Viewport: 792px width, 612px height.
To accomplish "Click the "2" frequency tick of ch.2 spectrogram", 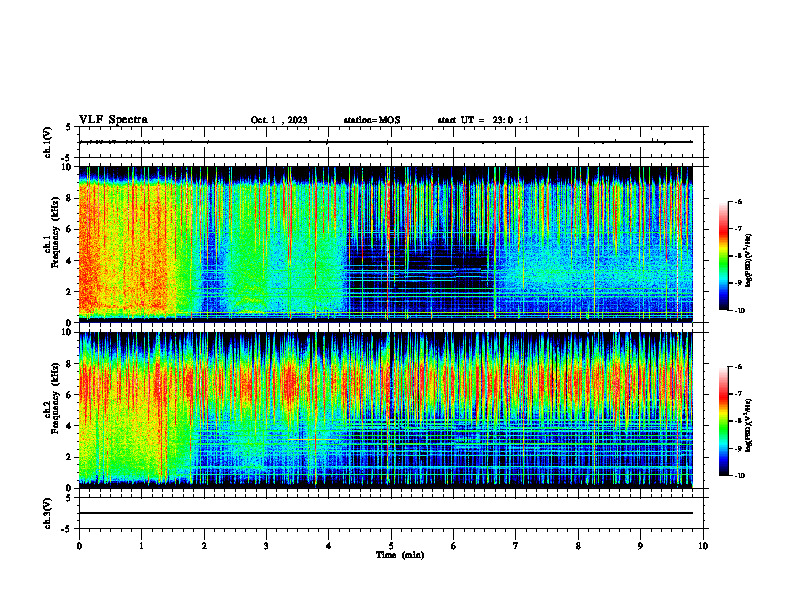I will tap(69, 457).
